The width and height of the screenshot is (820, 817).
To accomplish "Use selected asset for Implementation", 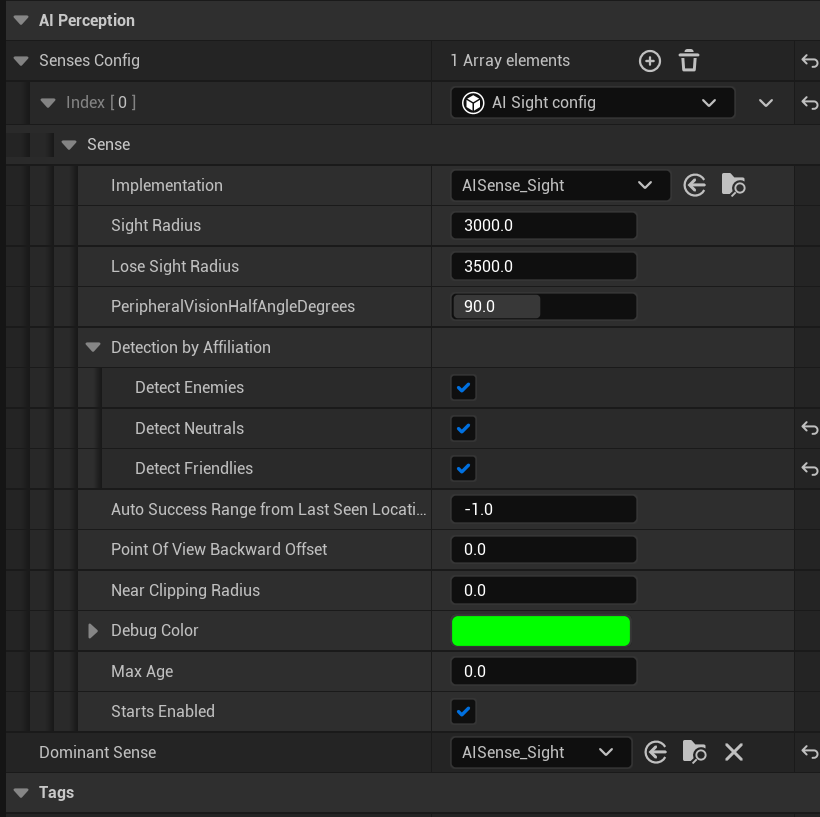I will pyautogui.click(x=695, y=185).
